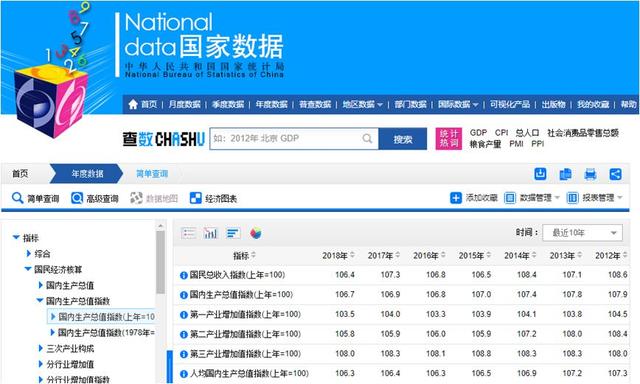Click the National data cube logo
Screen dimensions: 640x384
[51, 102]
